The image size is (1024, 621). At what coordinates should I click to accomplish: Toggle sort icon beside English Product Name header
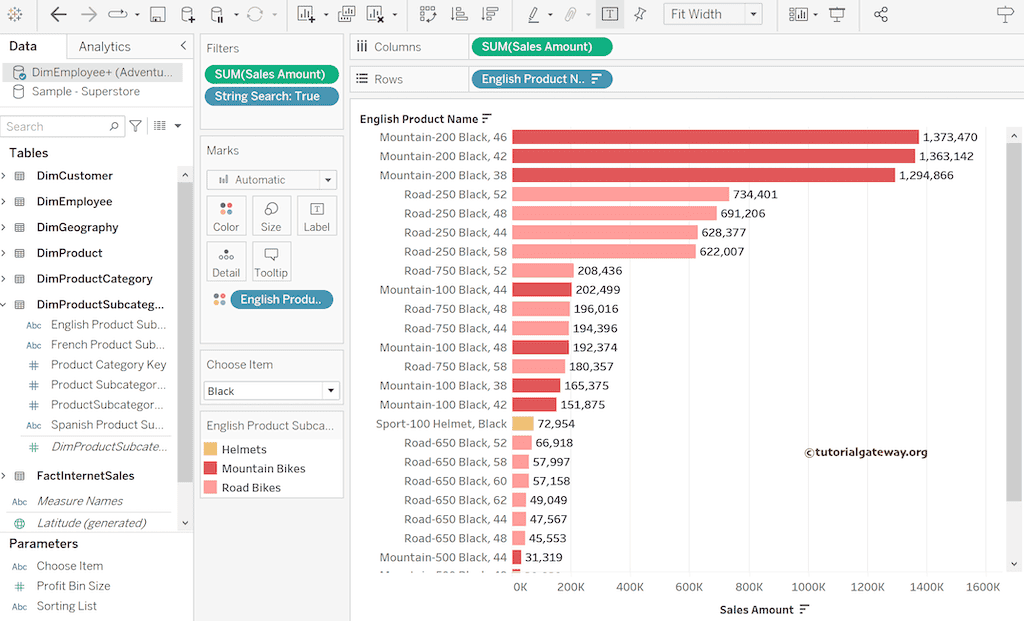[x=487, y=119]
